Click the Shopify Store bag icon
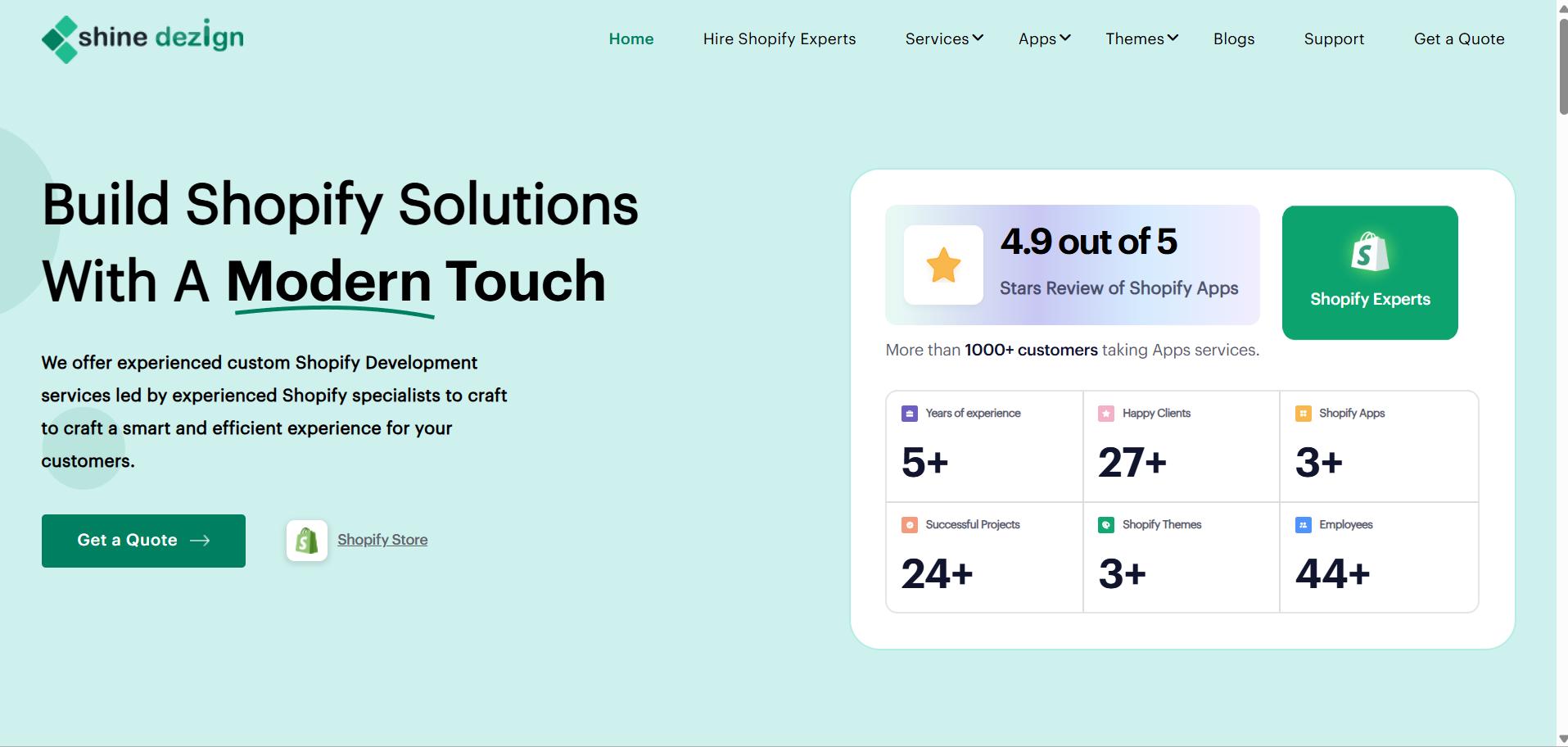 coord(307,541)
